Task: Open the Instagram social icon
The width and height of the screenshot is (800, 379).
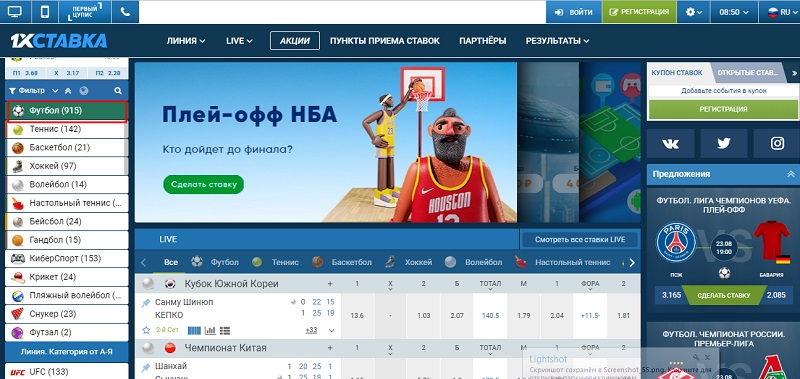Action: pos(777,143)
